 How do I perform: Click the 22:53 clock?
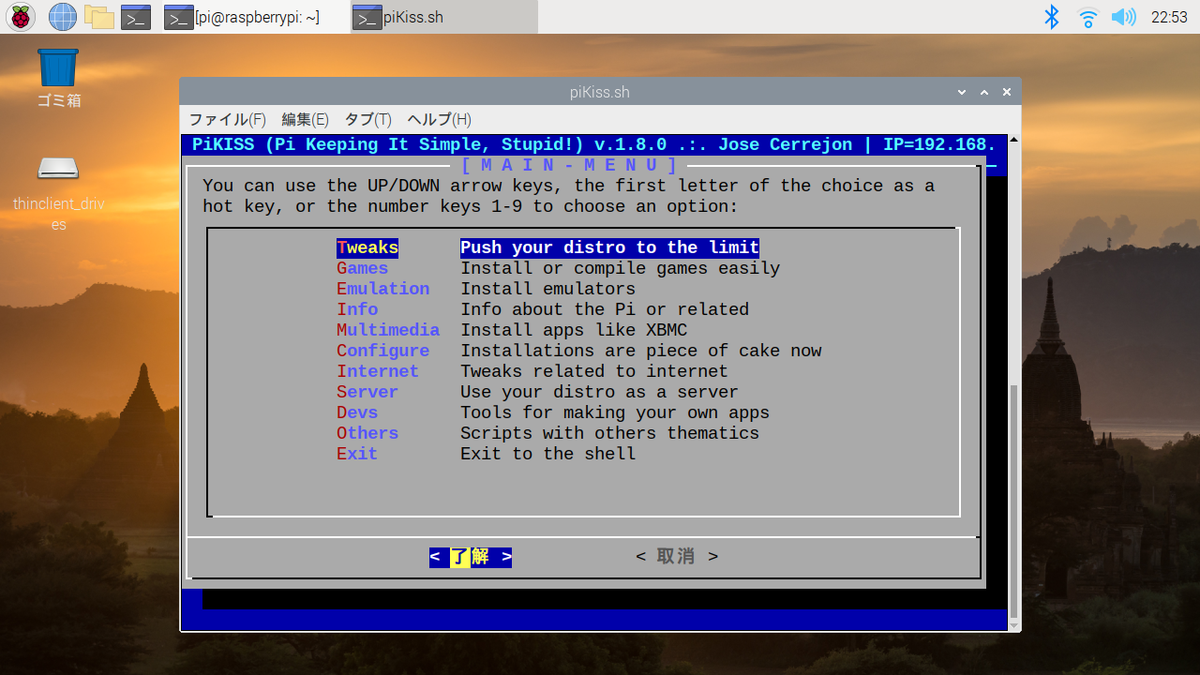1169,17
